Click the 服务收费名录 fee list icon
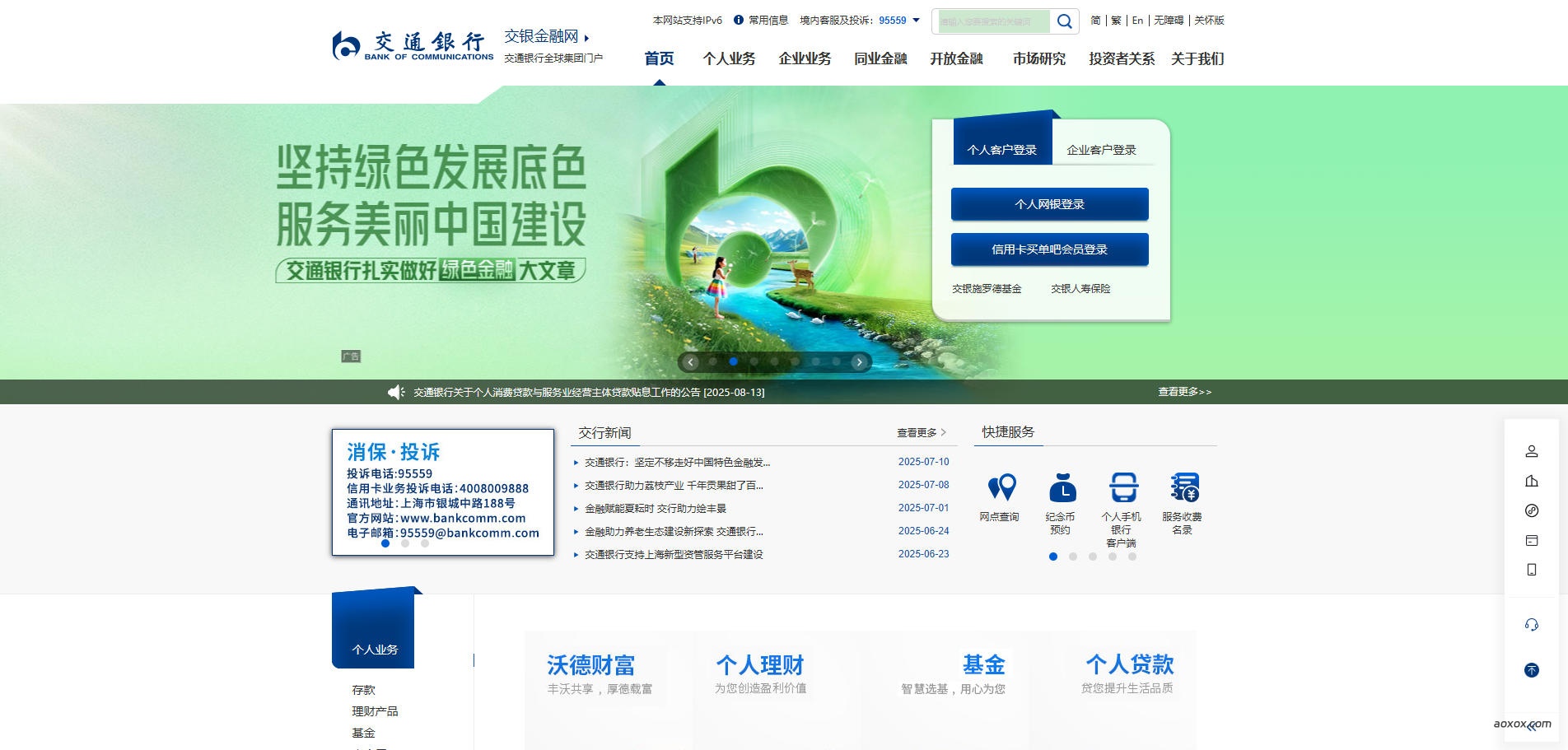 1183,487
